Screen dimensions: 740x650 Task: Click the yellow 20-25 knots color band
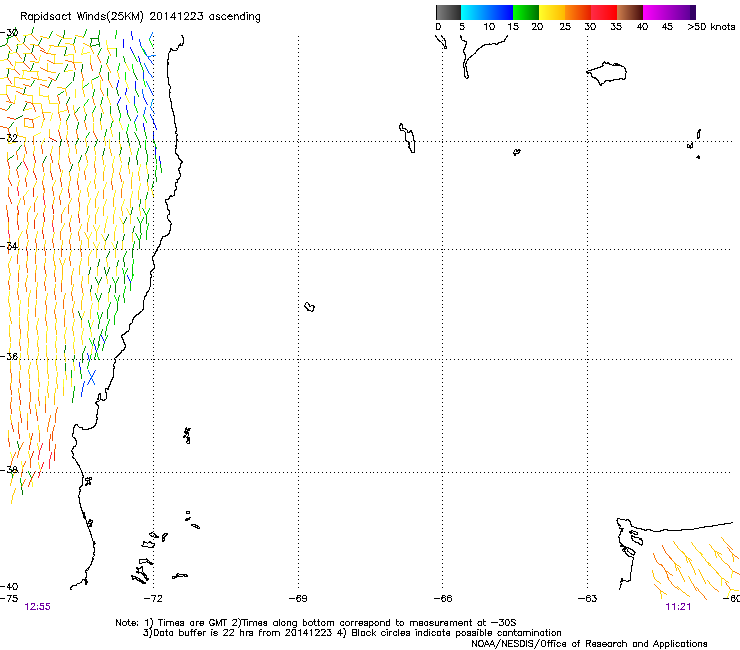click(x=552, y=12)
